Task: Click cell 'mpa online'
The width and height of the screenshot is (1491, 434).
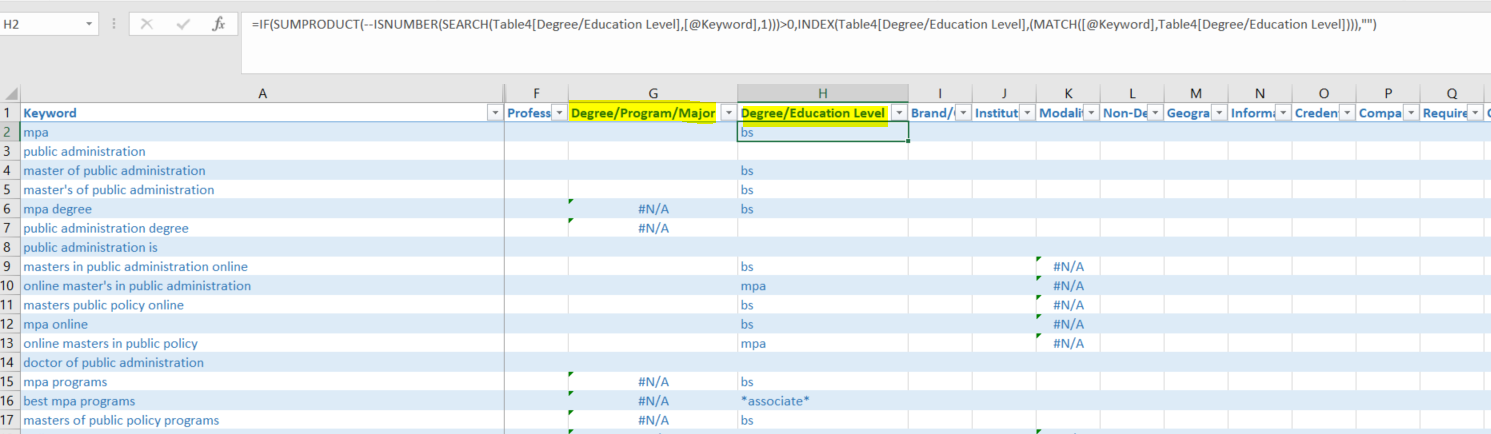Action: pos(262,324)
